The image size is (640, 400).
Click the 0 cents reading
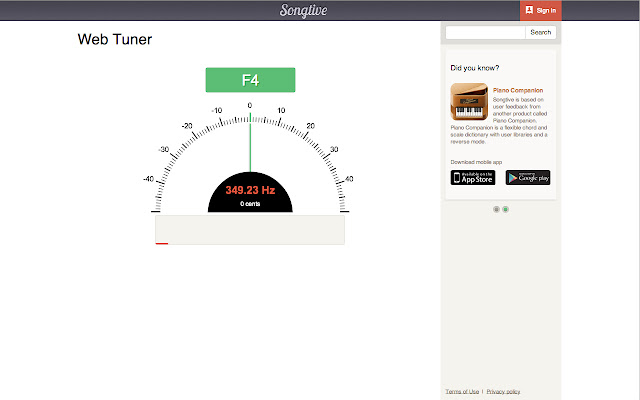[250, 204]
